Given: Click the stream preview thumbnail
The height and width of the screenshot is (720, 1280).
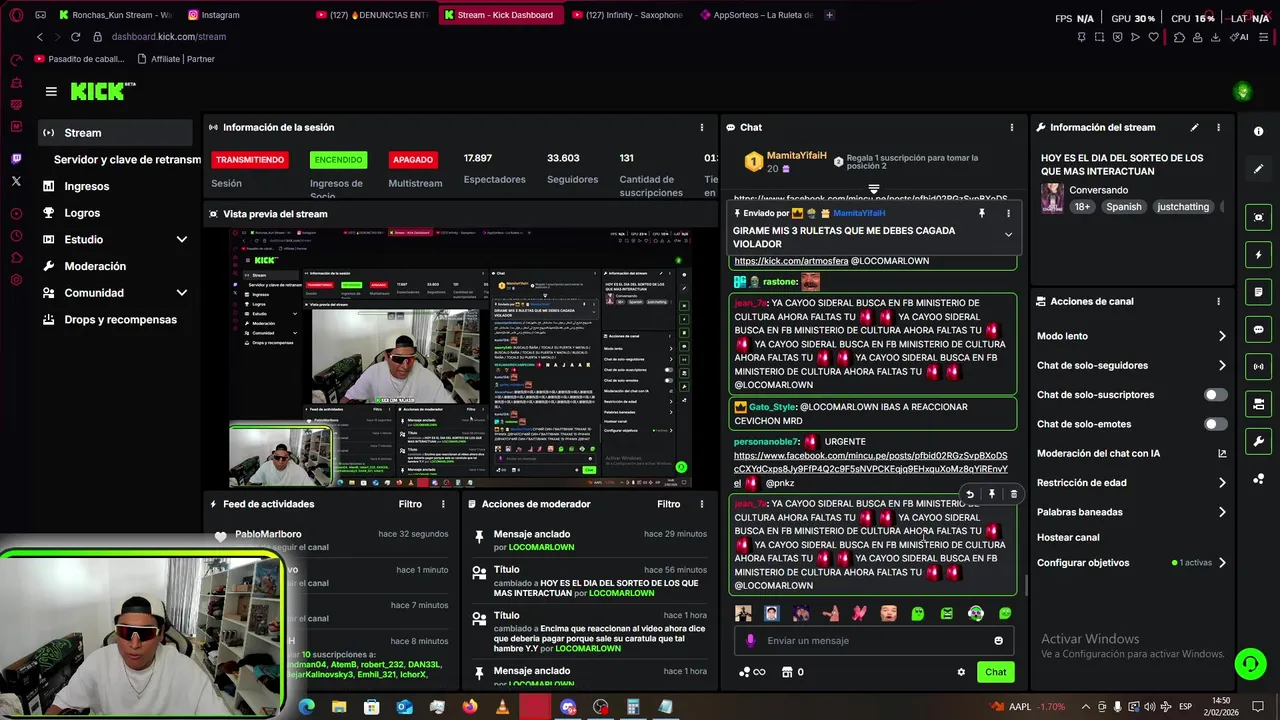Looking at the screenshot, I should click(460, 358).
